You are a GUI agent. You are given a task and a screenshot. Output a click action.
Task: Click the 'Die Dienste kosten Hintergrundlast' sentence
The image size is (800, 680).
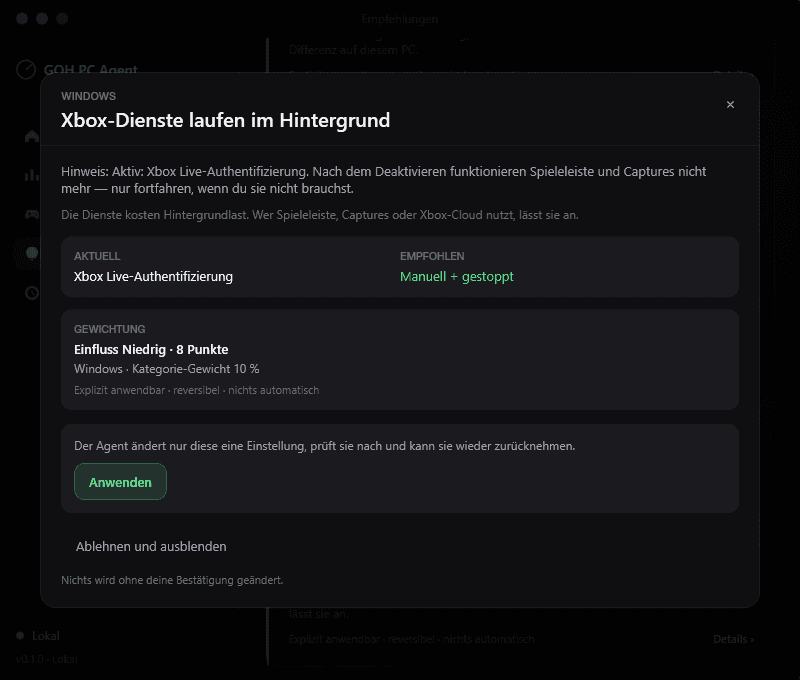click(319, 215)
